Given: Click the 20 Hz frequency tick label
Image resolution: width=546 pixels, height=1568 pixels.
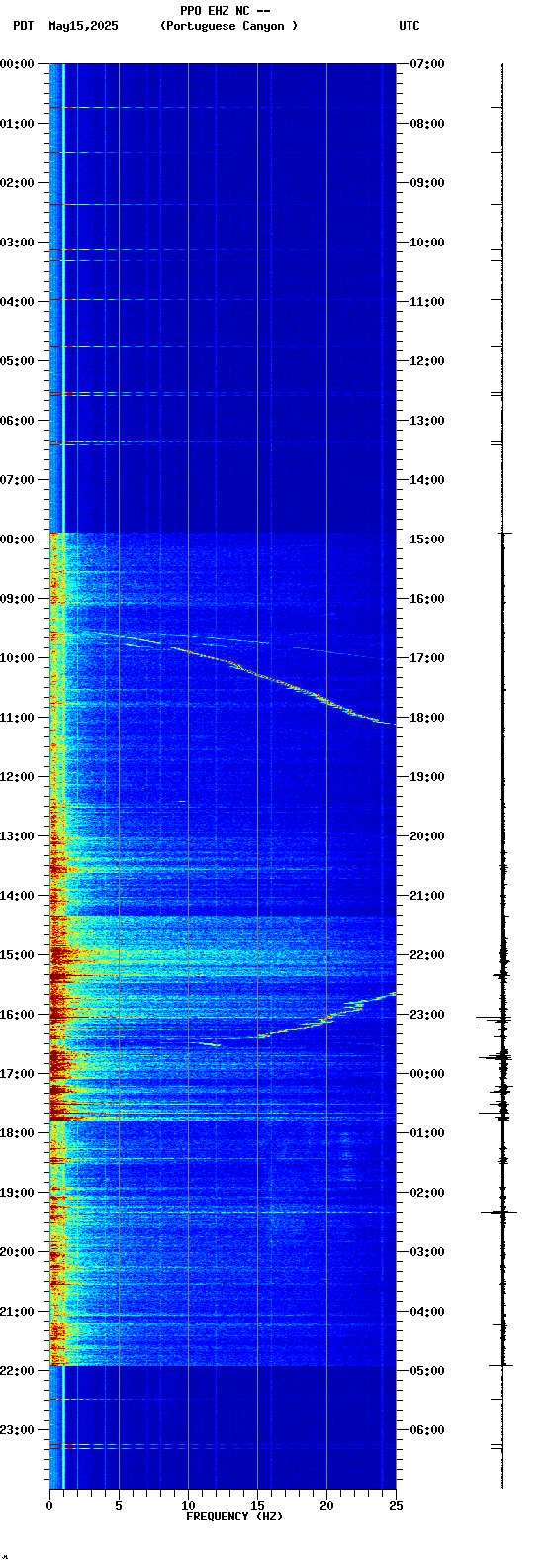Looking at the screenshot, I should (326, 1506).
